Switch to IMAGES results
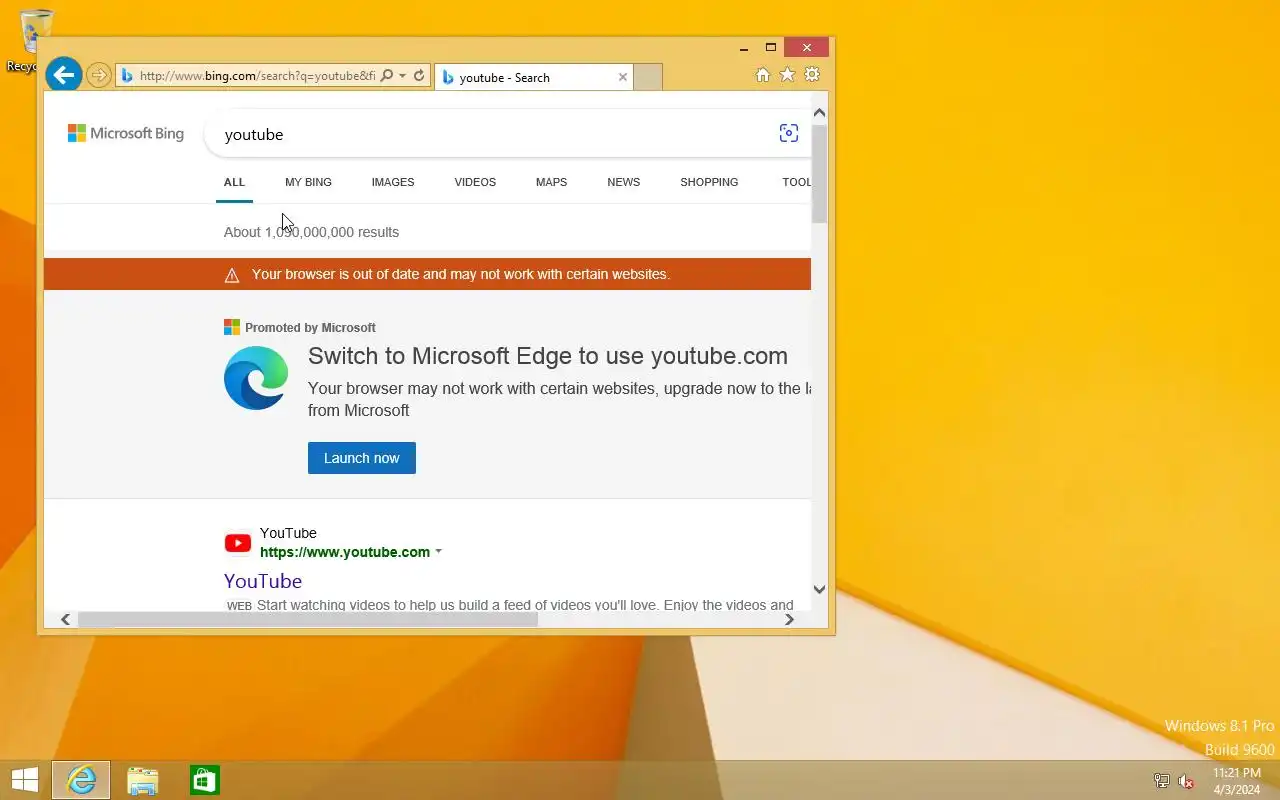 tap(393, 182)
